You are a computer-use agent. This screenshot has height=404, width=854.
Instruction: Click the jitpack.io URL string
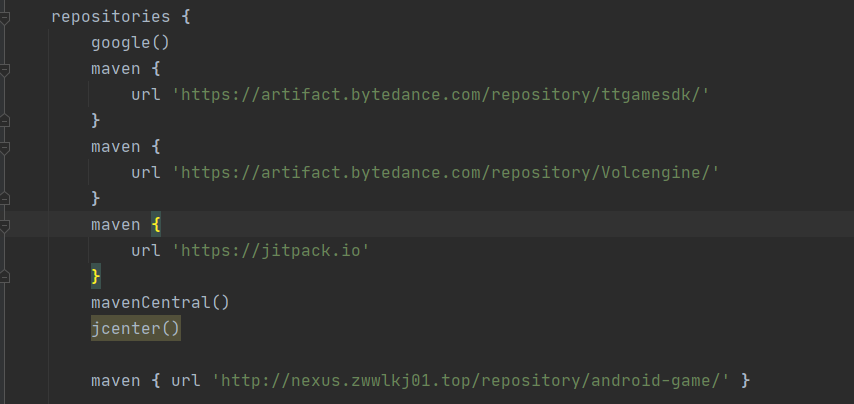(271, 251)
